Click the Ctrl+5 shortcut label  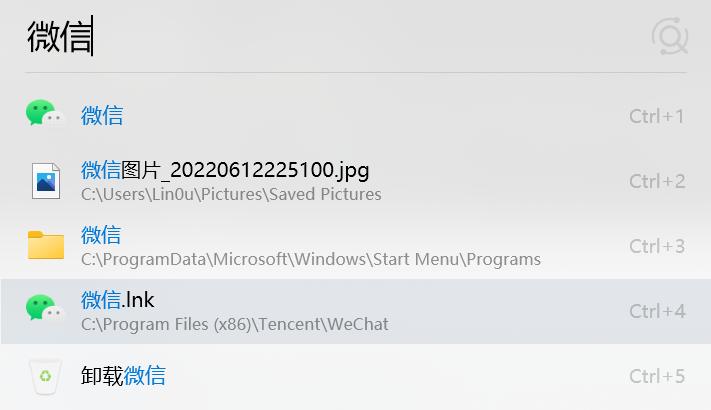click(x=657, y=376)
